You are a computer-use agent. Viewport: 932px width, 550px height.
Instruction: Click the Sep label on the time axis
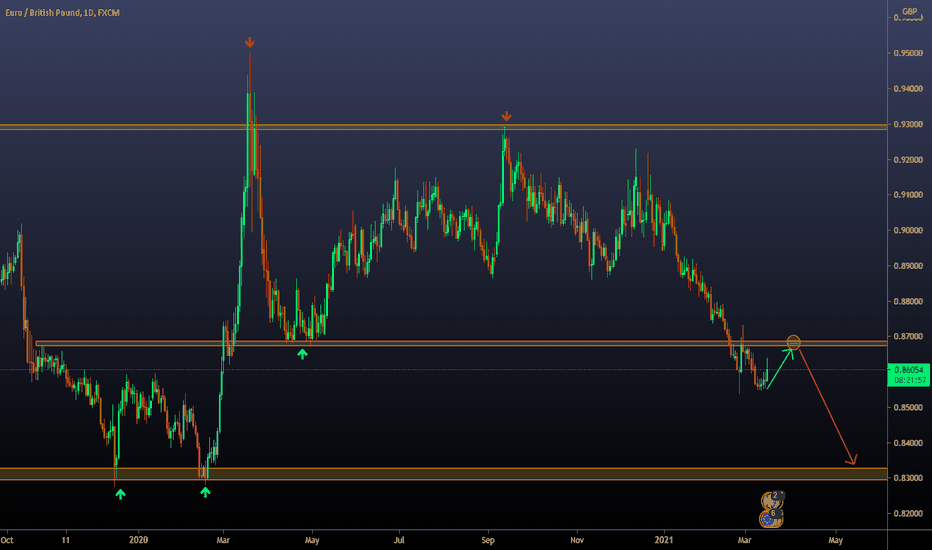(488, 540)
